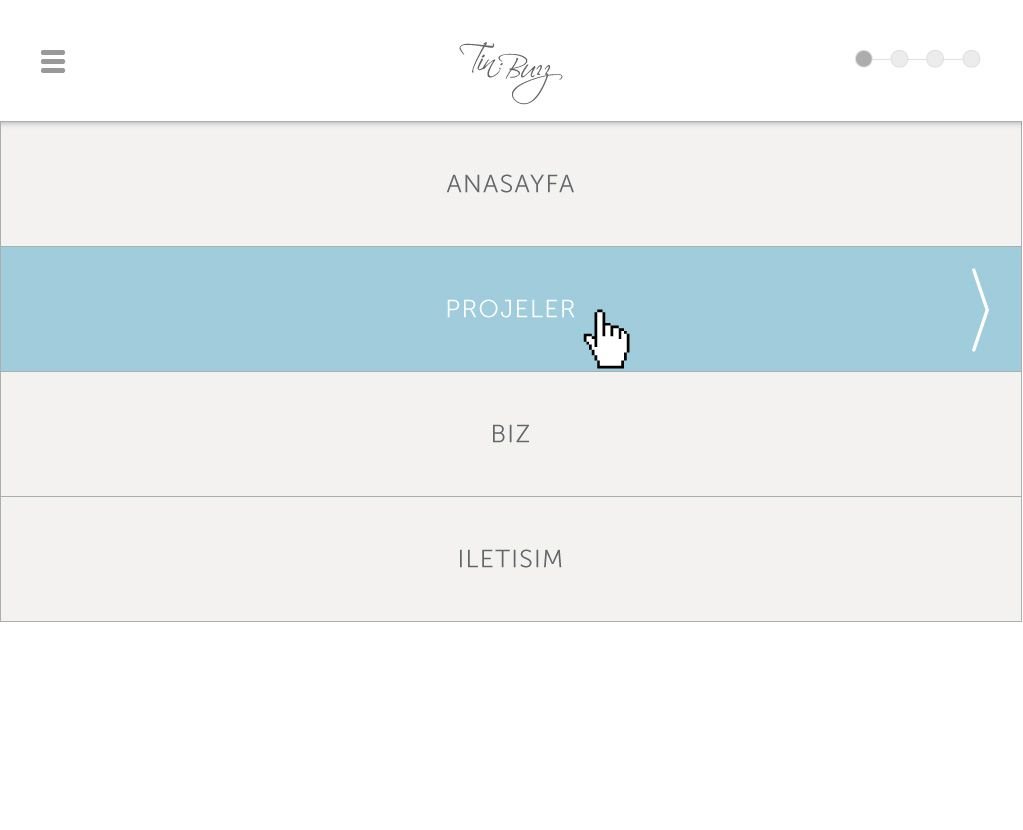Click the line between first and second dots

coord(882,59)
